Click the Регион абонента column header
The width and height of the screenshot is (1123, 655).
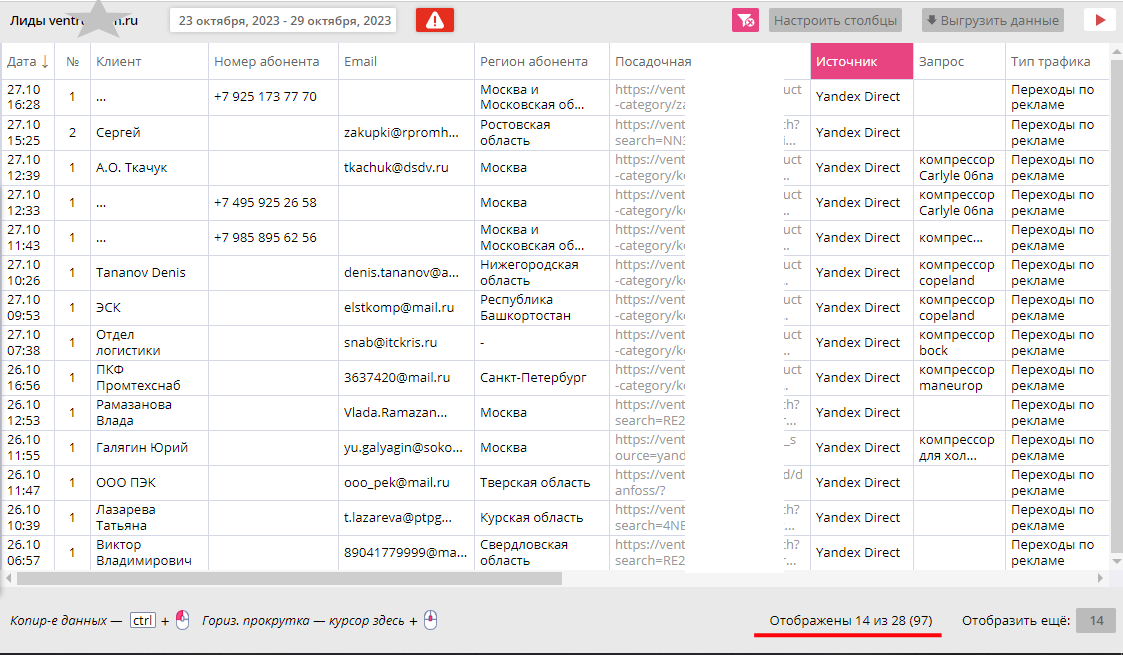coord(541,62)
